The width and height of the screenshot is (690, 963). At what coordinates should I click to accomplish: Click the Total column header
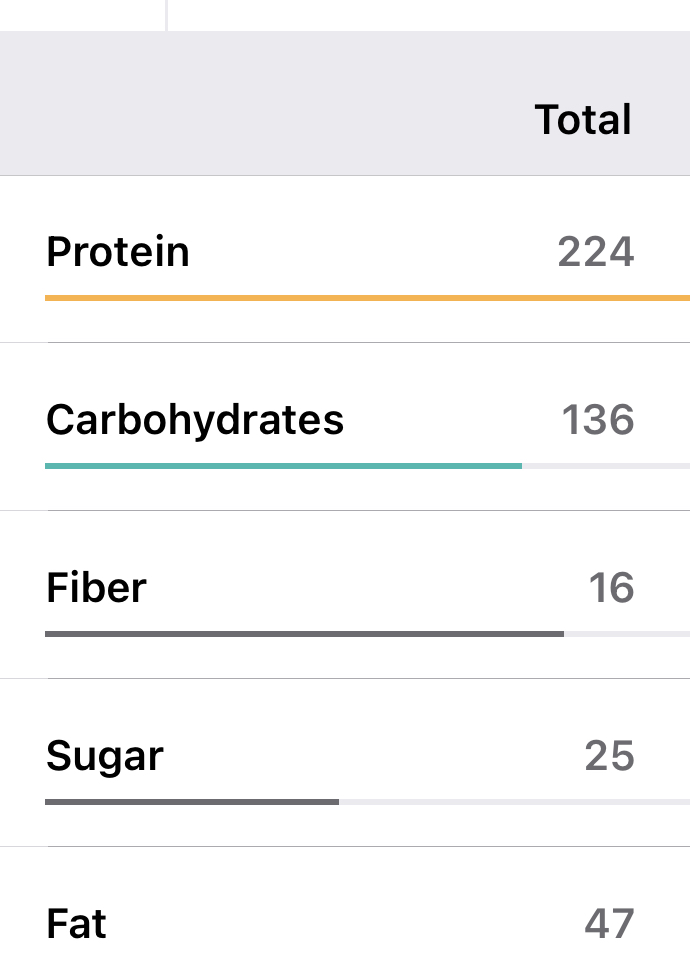coord(583,120)
